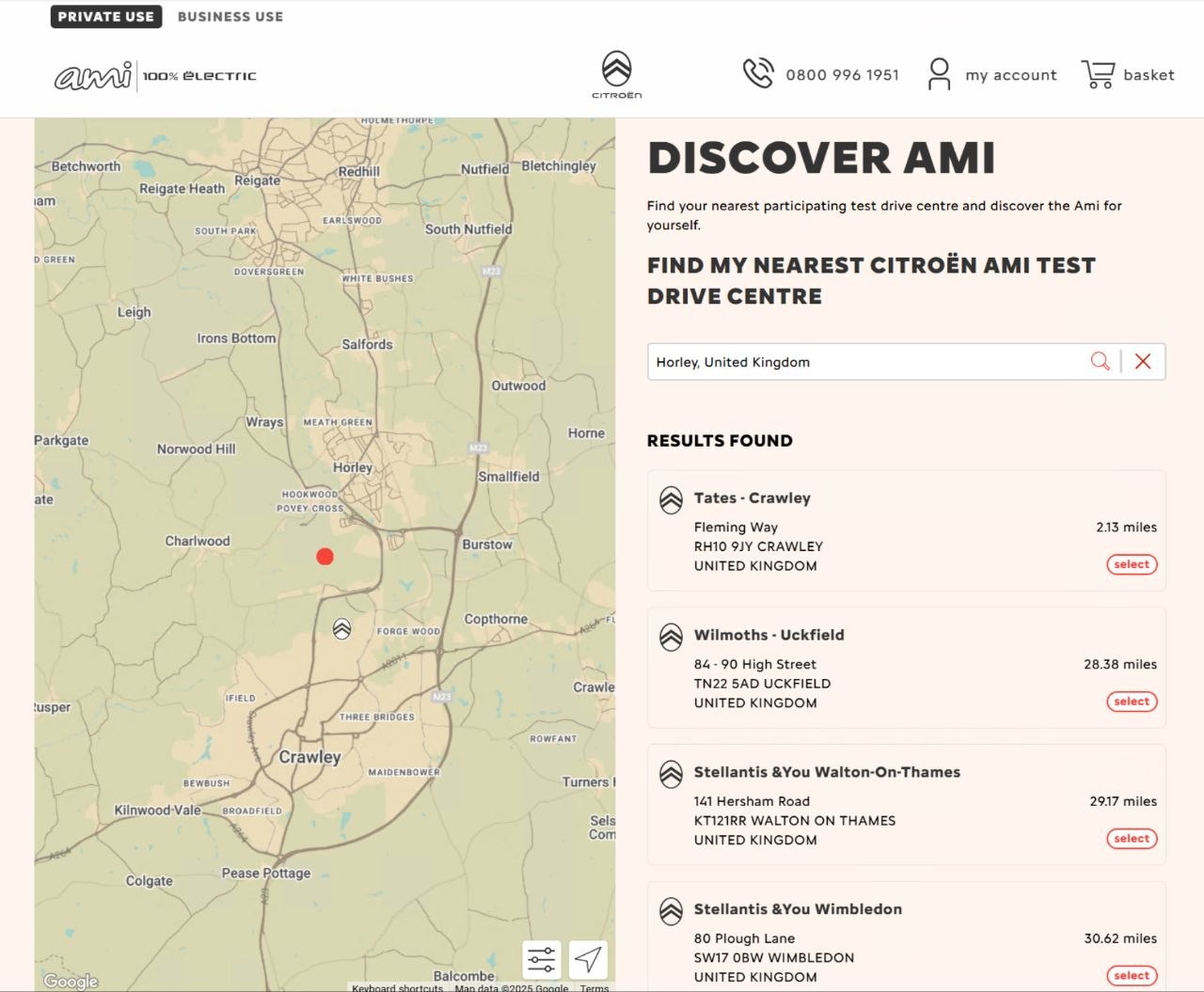The image size is (1204, 992).
Task: Click TN22 5AD UCKFIELD address text
Action: click(762, 684)
